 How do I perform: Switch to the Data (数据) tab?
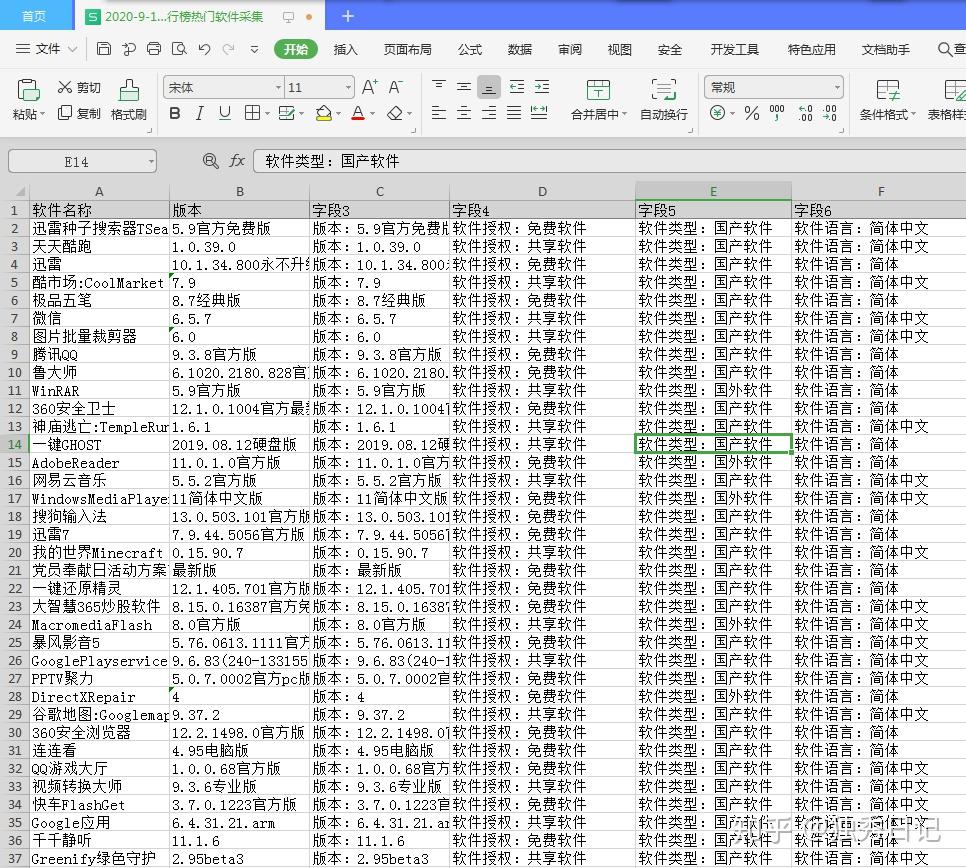pos(519,49)
